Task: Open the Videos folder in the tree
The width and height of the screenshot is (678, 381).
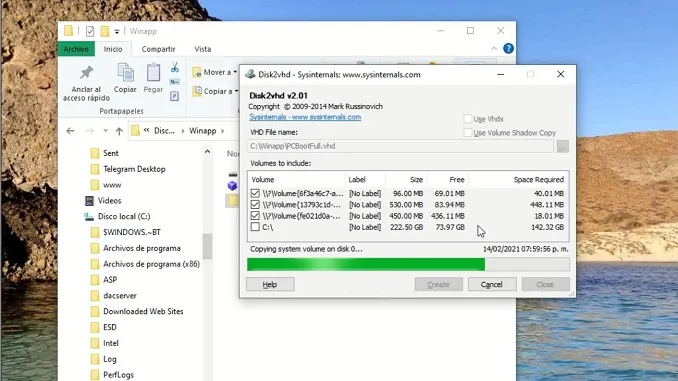Action: 109,201
